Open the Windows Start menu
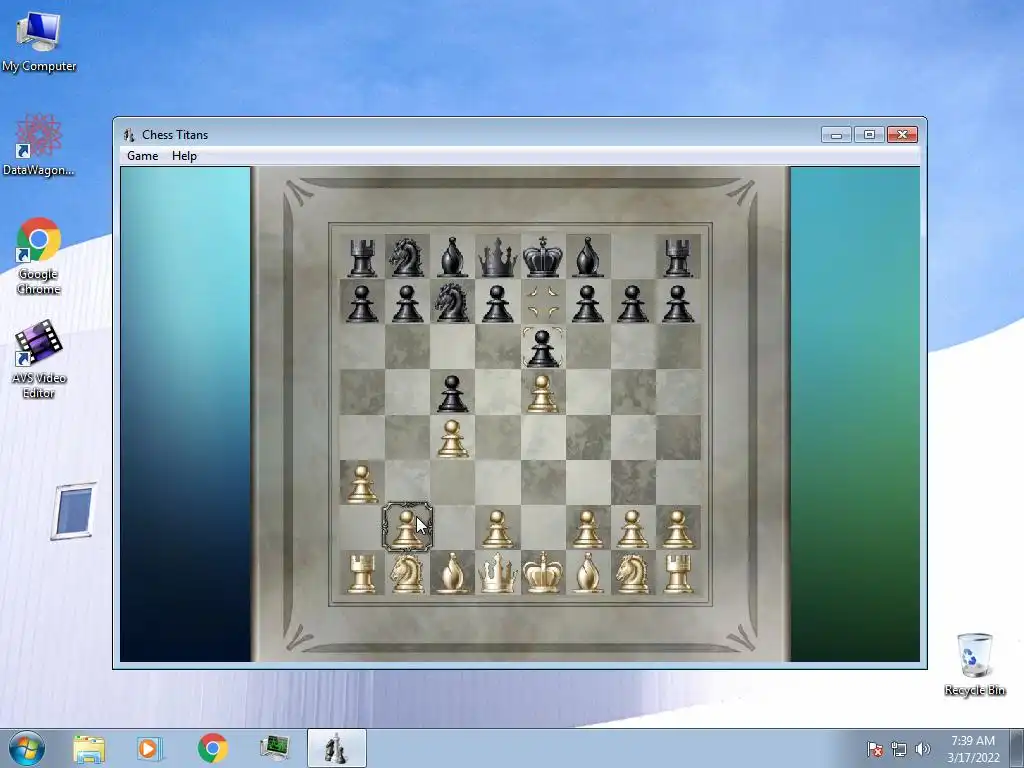This screenshot has width=1024, height=768. click(27, 748)
